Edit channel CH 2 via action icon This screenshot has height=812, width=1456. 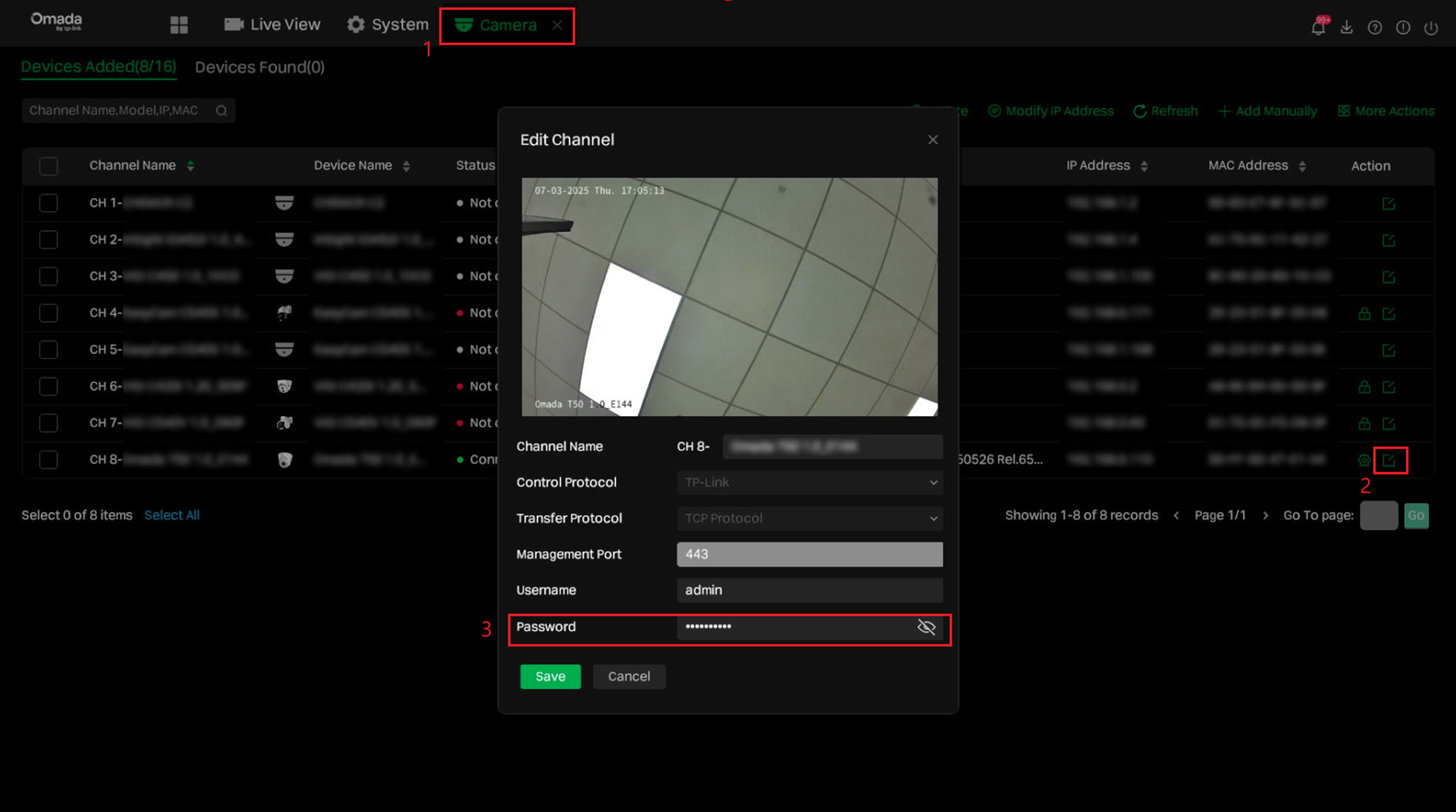point(1388,241)
